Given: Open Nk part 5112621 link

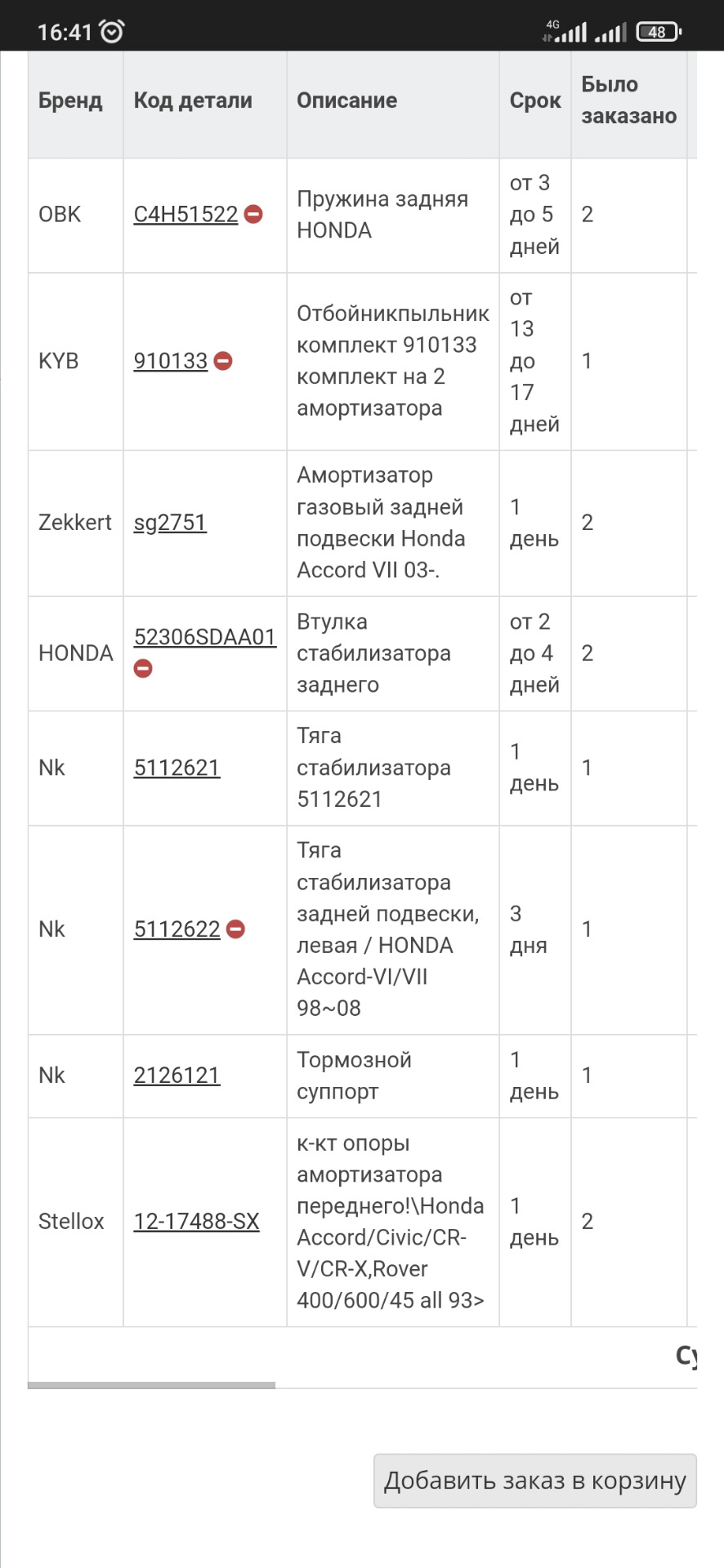Looking at the screenshot, I should tap(177, 768).
